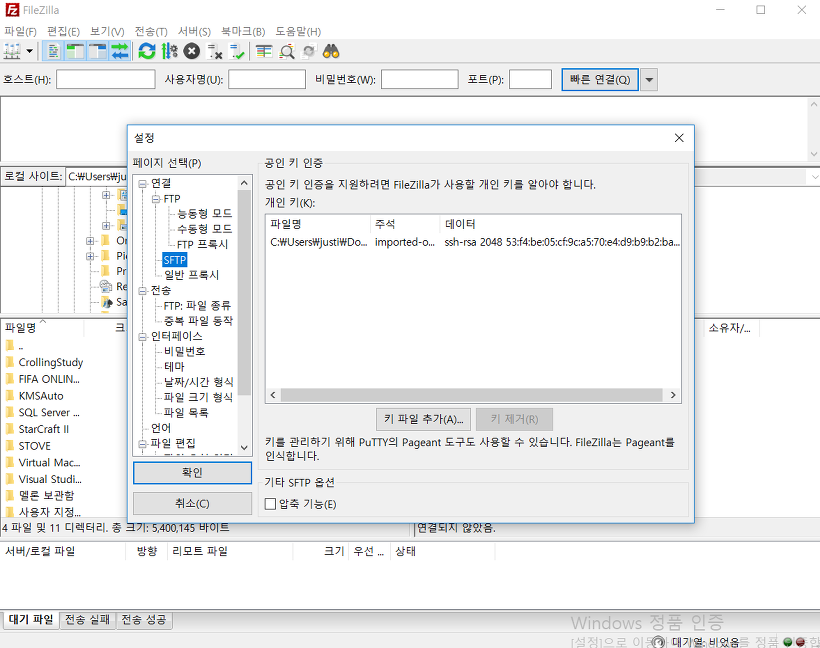Click the reconnect to last server icon
Screen dimensions: 820x648
tap(237, 51)
